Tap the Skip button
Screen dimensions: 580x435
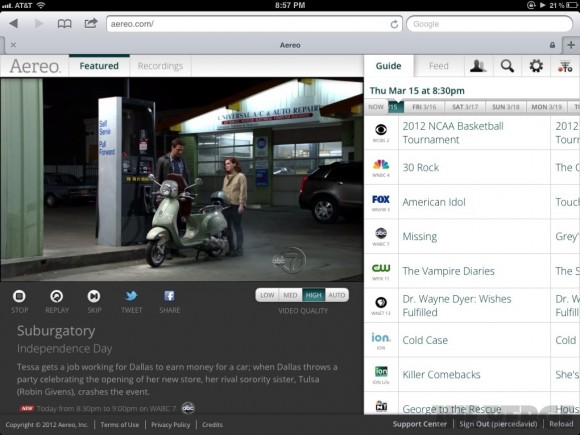tap(94, 301)
